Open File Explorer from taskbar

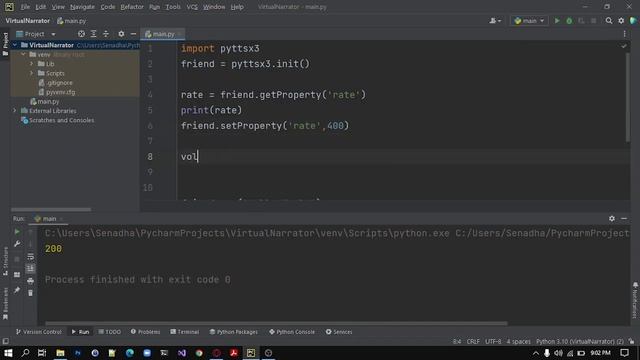(x=60, y=353)
